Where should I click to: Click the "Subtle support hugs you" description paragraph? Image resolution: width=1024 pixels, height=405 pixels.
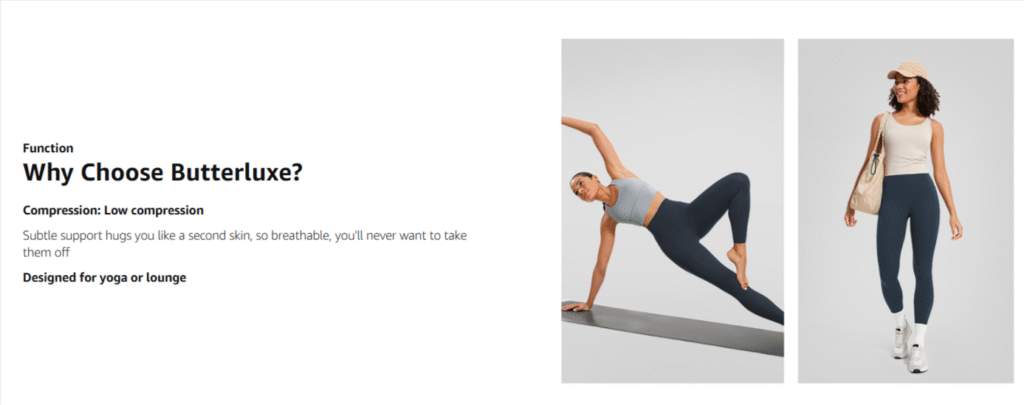pyautogui.click(x=245, y=244)
